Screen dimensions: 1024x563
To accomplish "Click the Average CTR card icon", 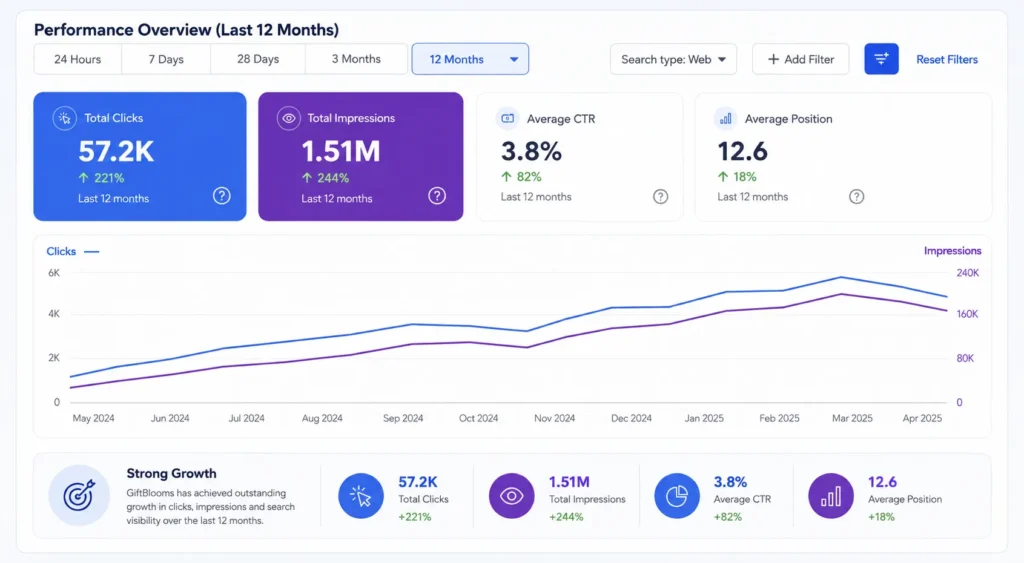I will tap(507, 118).
